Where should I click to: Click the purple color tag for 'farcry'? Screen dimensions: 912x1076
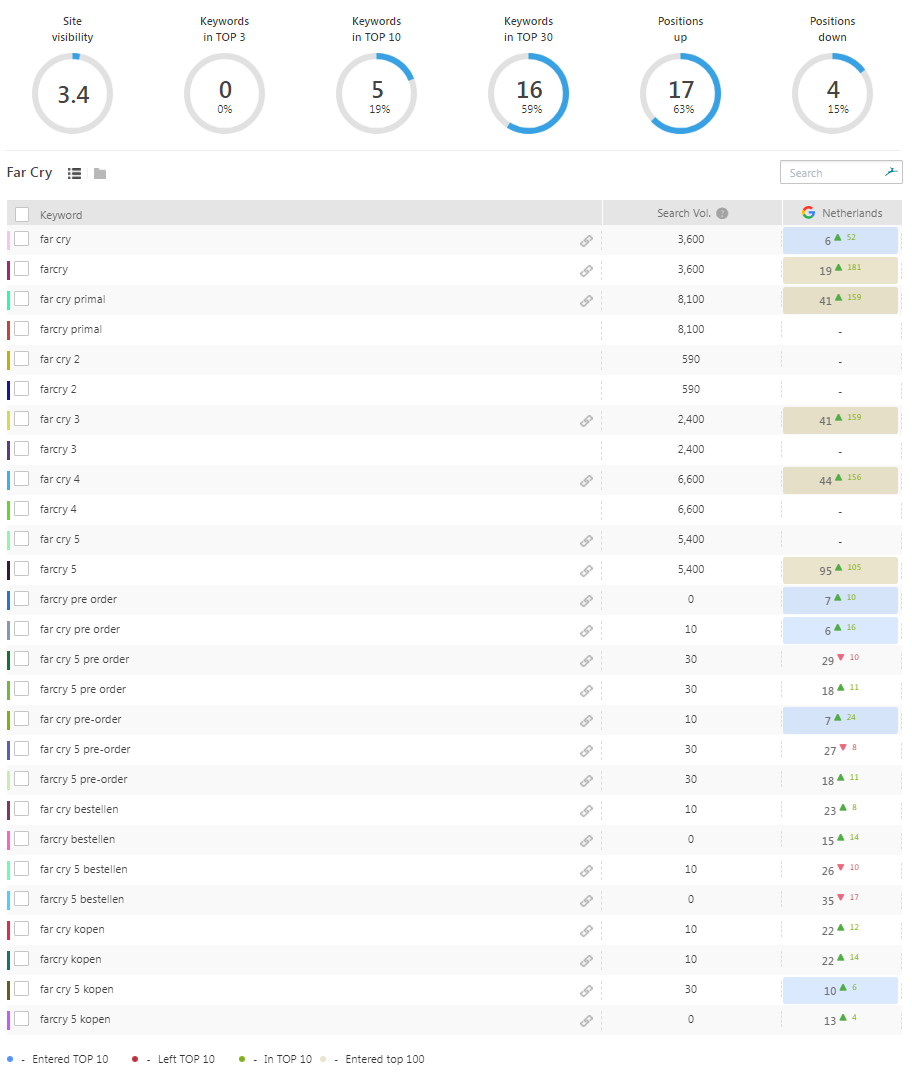pyautogui.click(x=8, y=270)
